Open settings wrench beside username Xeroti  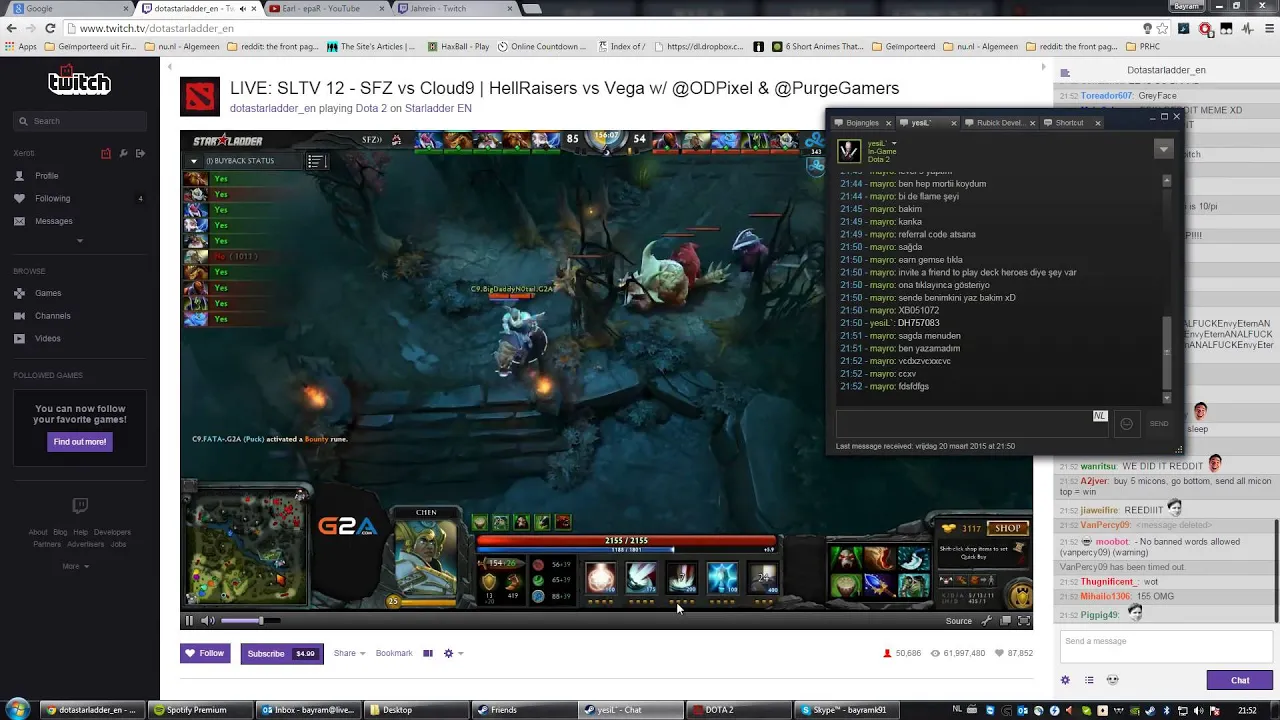pos(123,153)
